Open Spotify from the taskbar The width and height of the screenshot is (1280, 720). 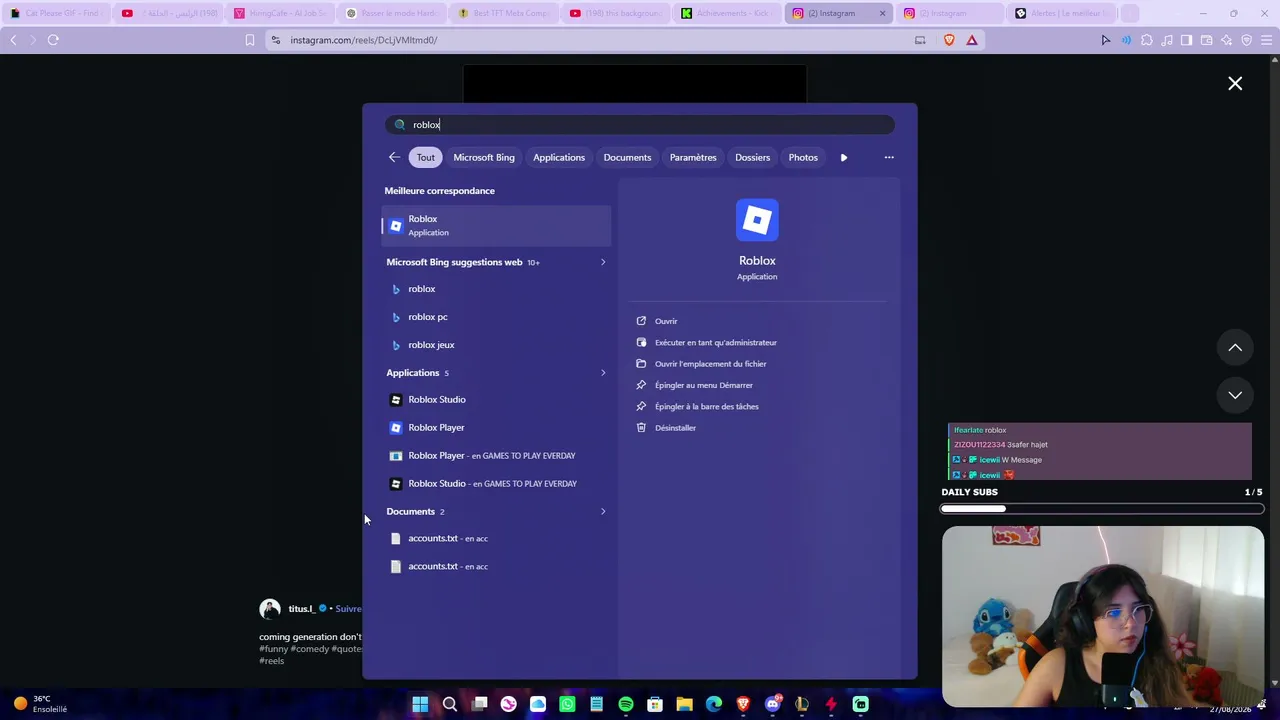pyautogui.click(x=626, y=704)
